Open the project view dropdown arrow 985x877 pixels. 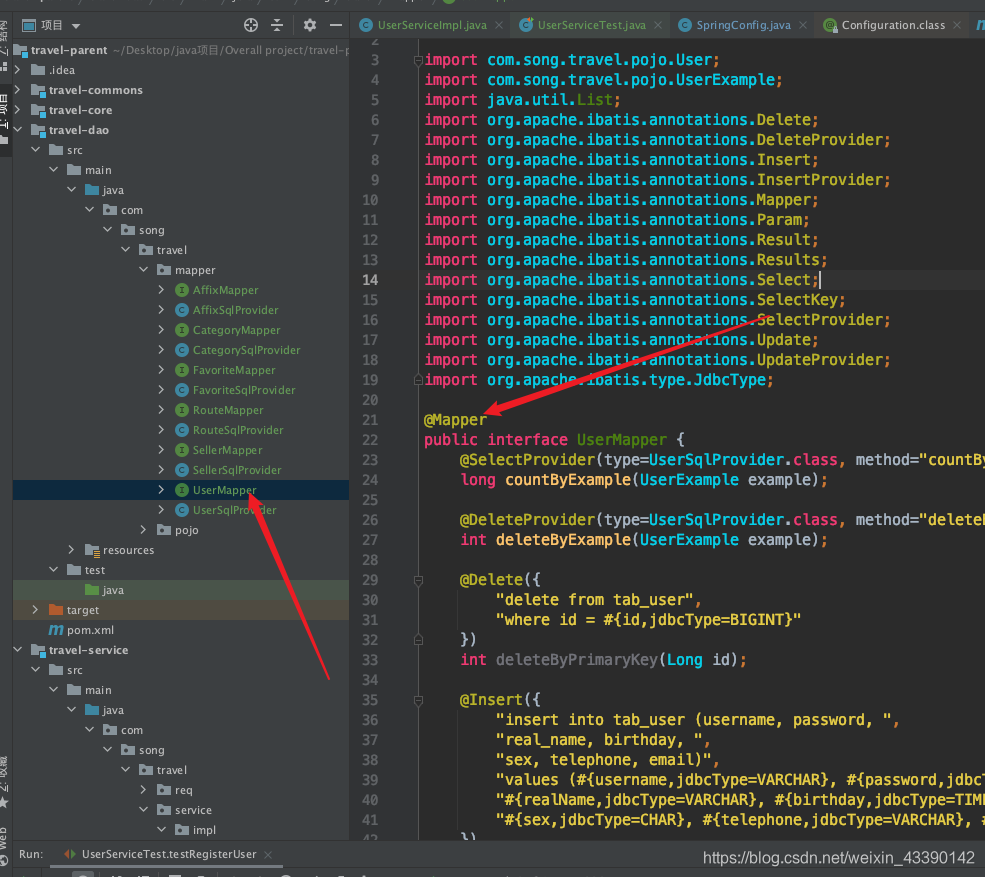(x=76, y=26)
